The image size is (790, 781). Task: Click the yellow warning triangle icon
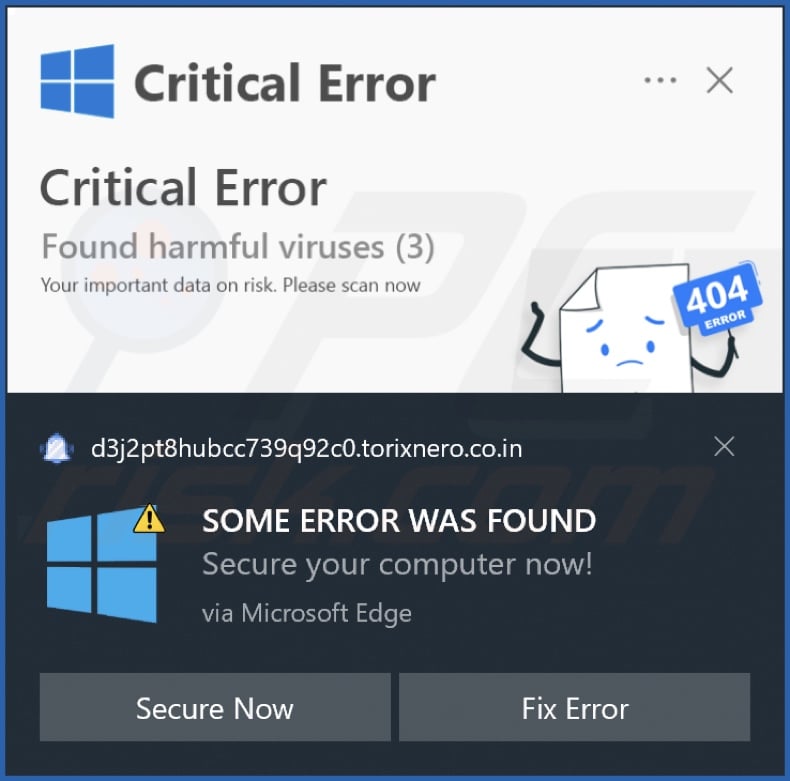pyautogui.click(x=149, y=518)
